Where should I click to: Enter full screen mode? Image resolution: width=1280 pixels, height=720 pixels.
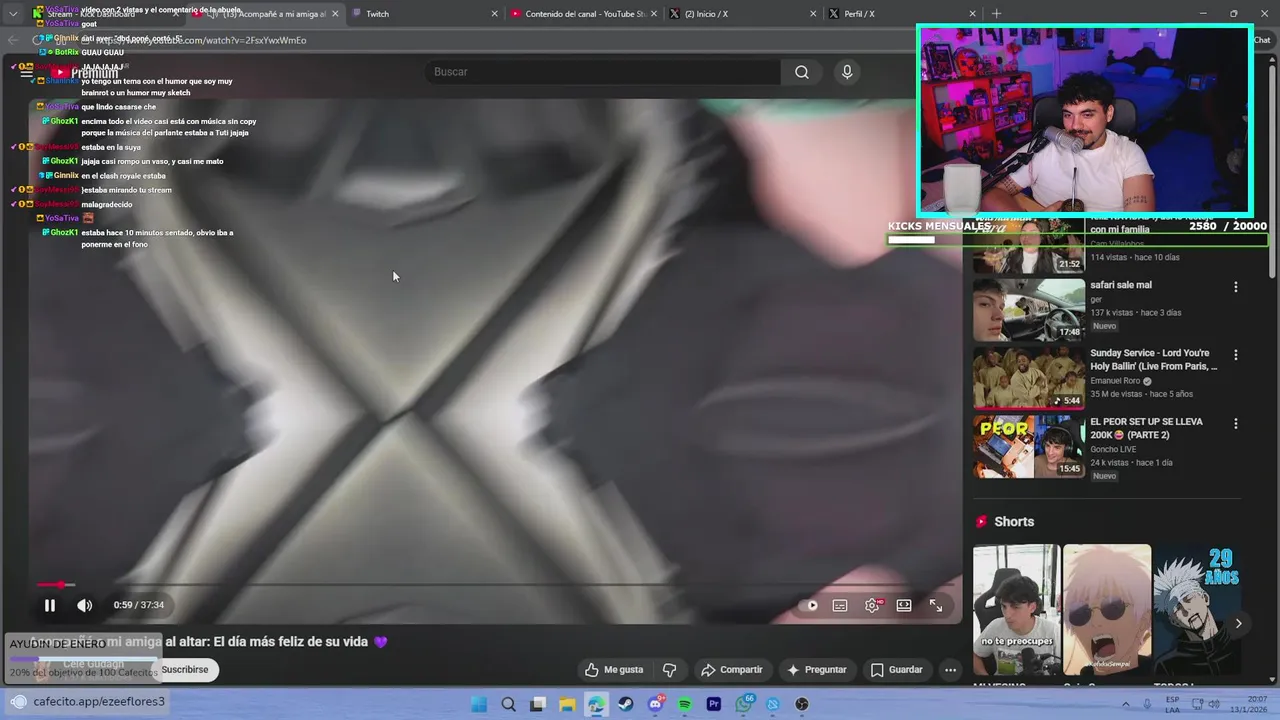(x=936, y=605)
